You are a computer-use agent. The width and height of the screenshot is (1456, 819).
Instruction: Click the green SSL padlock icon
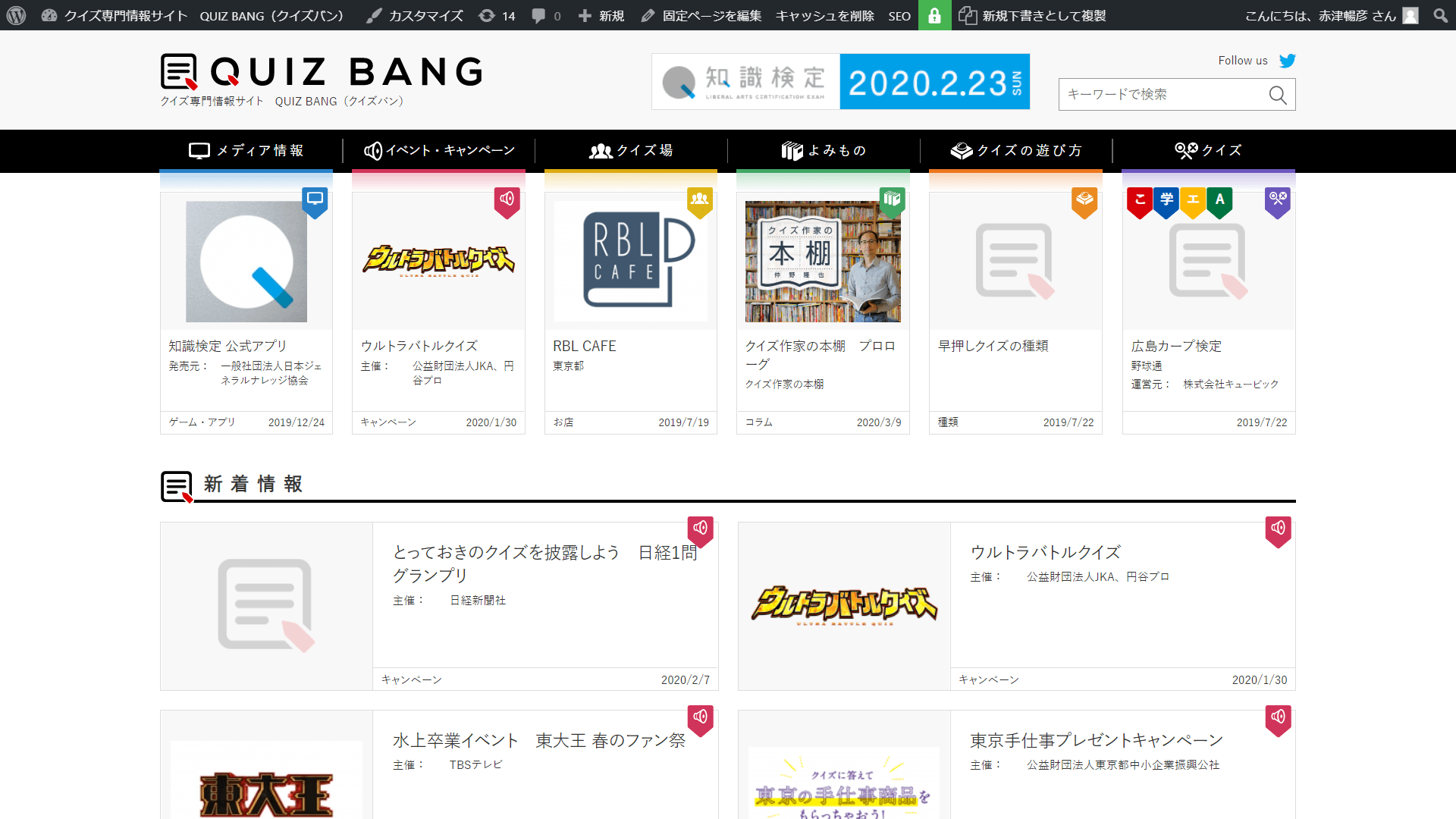pyautogui.click(x=934, y=15)
